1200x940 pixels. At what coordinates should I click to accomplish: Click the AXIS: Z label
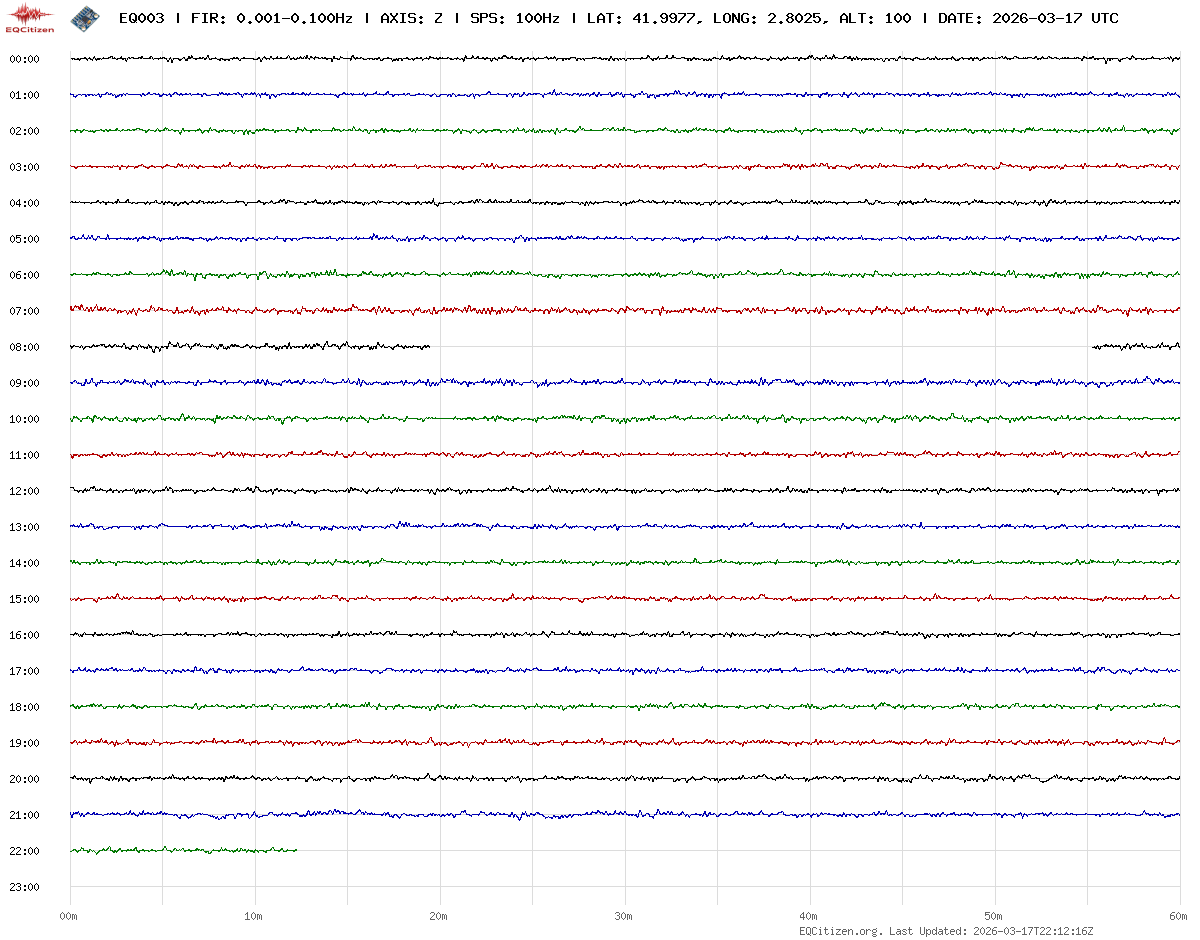click(x=412, y=19)
